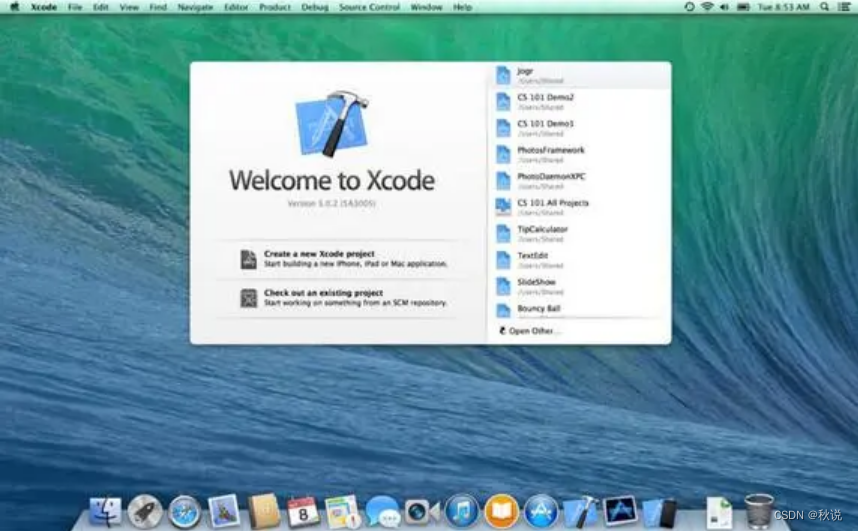Select CS 101 Demo1 project name
This screenshot has height=531, width=858.
[x=546, y=124]
